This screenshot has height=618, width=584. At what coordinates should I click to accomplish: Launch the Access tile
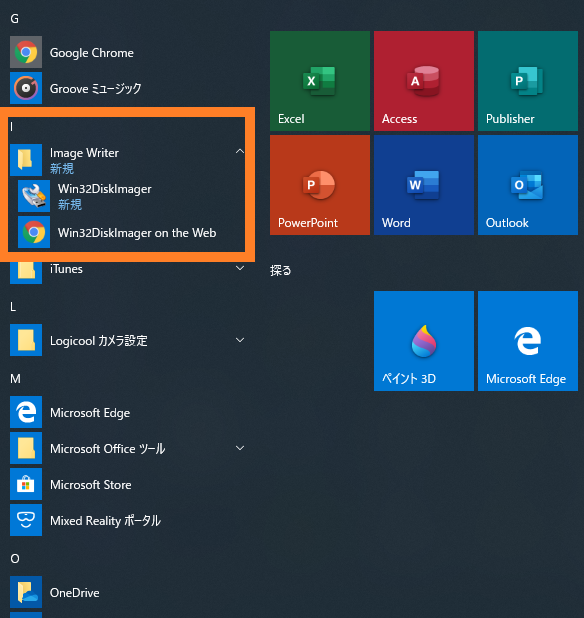tap(424, 81)
